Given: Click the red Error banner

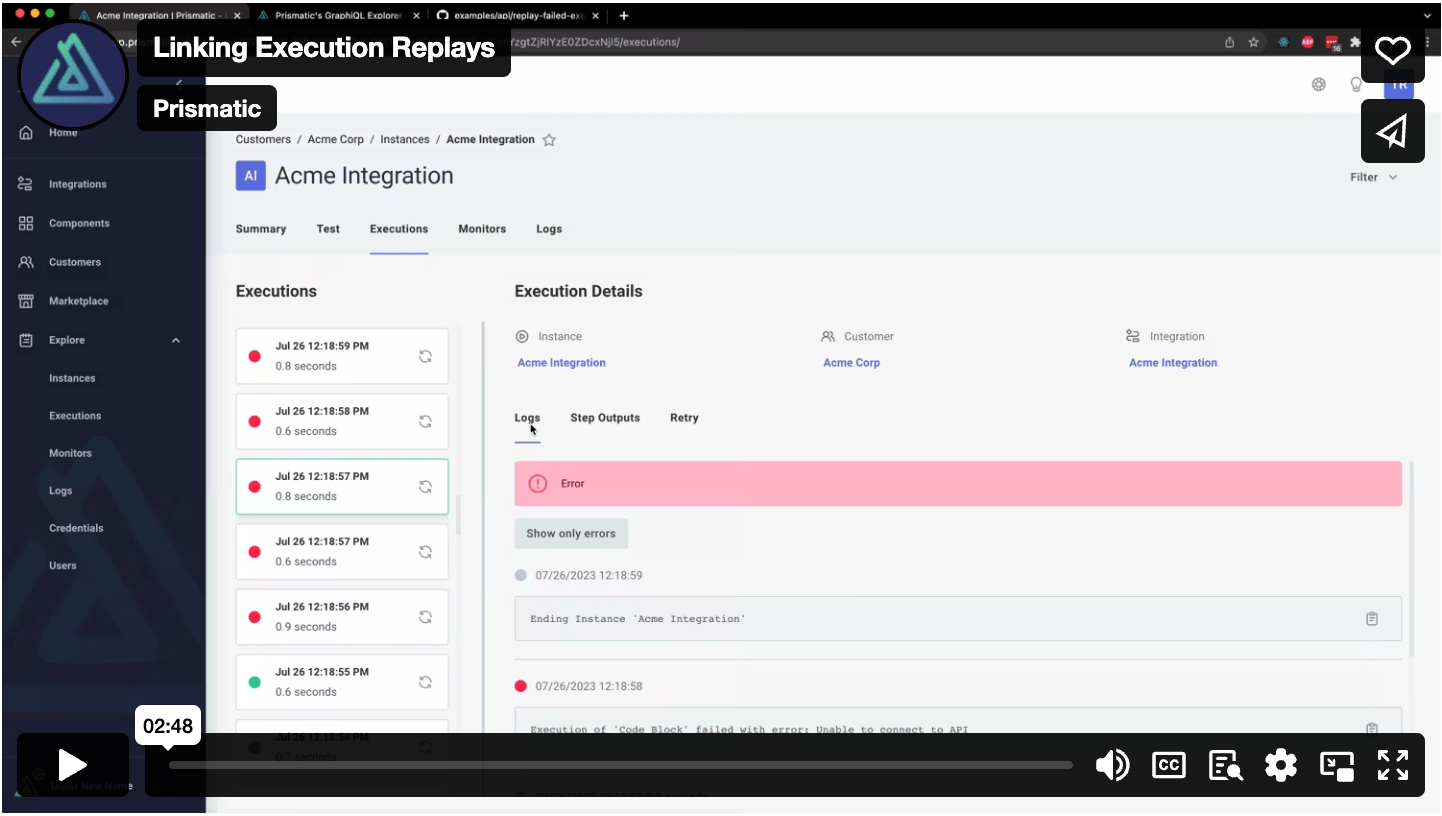Looking at the screenshot, I should point(958,483).
